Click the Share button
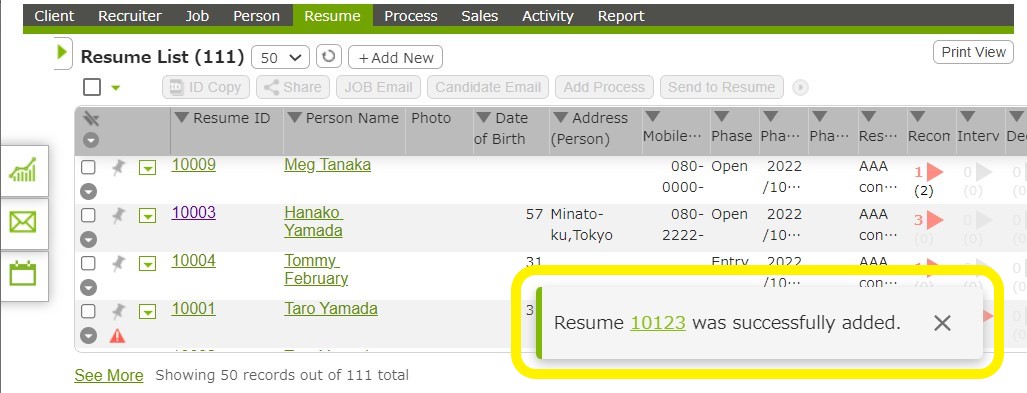The width and height of the screenshot is (1027, 393). (x=292, y=87)
